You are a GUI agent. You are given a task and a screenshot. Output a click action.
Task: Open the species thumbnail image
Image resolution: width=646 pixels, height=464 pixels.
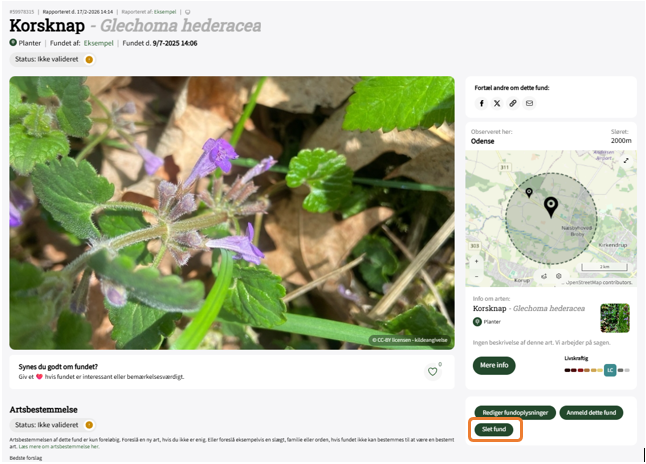(614, 318)
